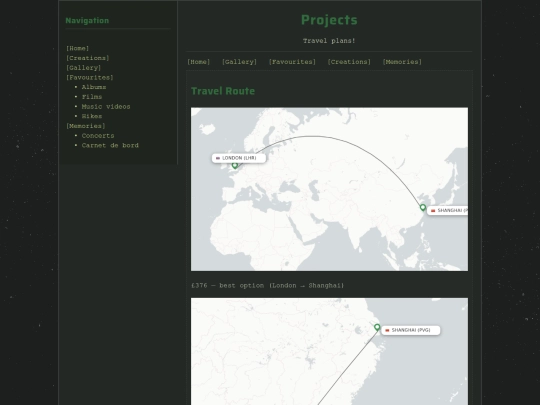This screenshot has width=540, height=405.
Task: Click the 'Travel plans!' subtitle
Action: click(x=329, y=41)
